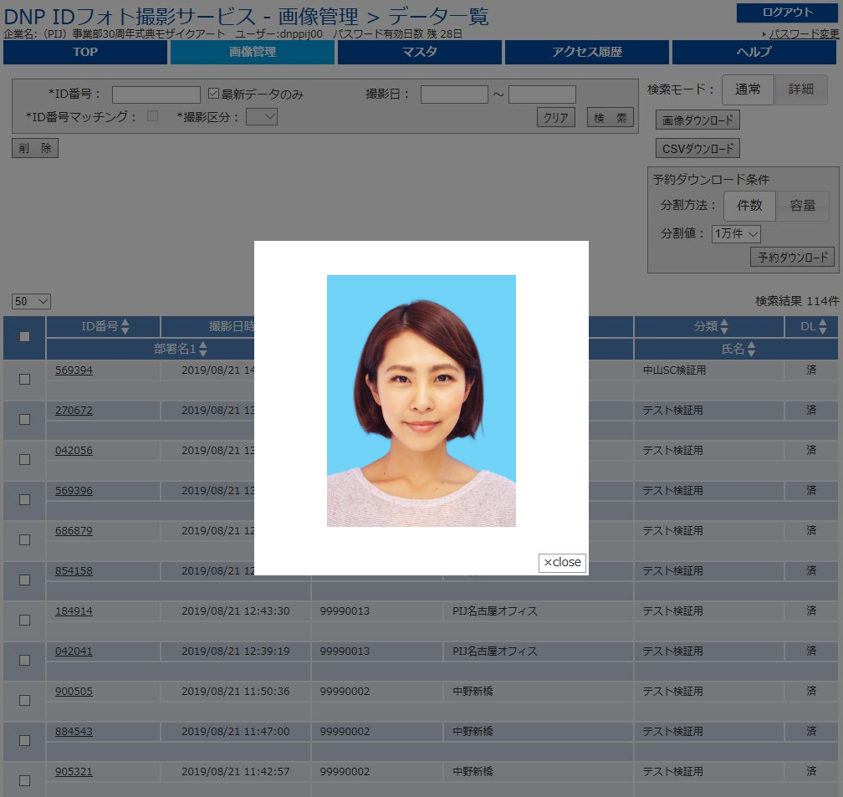The width and height of the screenshot is (843, 797).
Task: Open record ID 184914
Action: pos(74,611)
